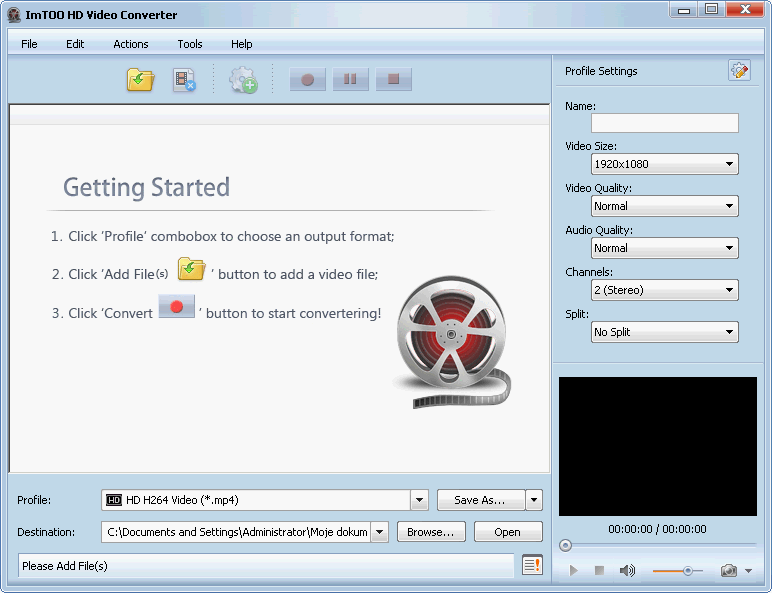Click the 'Please Add File(s)' status text
The width and height of the screenshot is (772, 593).
click(64, 566)
